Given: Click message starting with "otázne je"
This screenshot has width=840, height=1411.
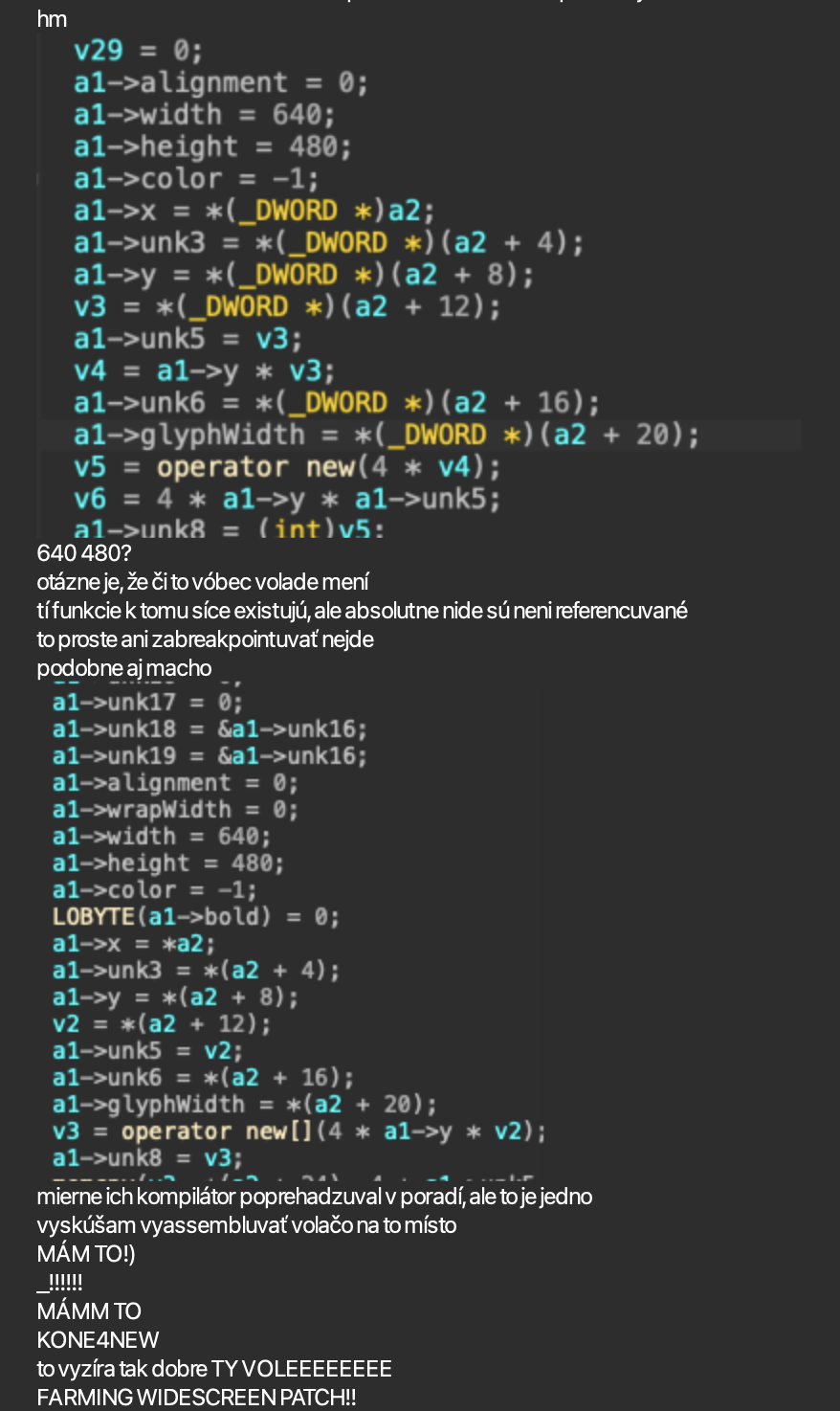Looking at the screenshot, I should 203,582.
